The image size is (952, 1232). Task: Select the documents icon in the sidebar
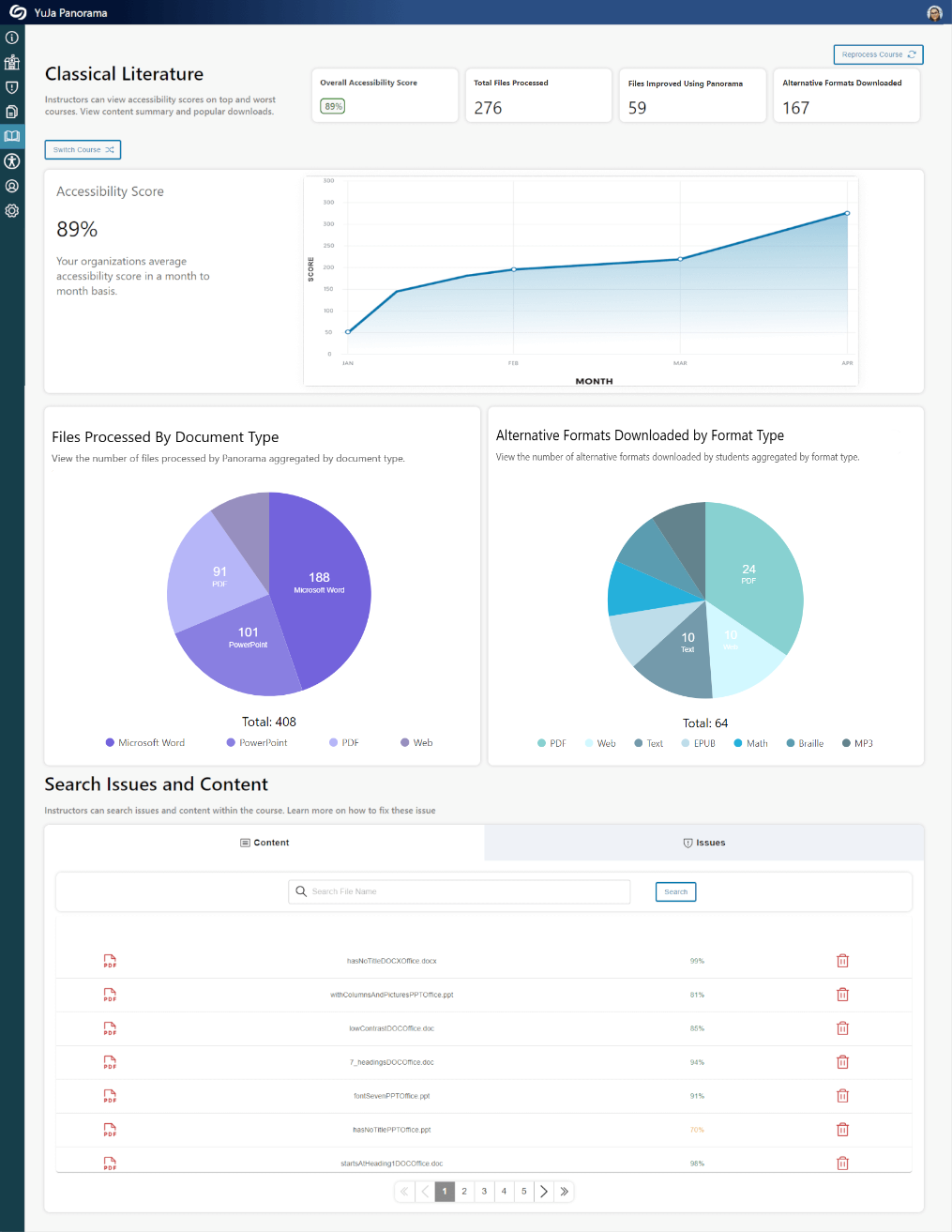[12, 112]
